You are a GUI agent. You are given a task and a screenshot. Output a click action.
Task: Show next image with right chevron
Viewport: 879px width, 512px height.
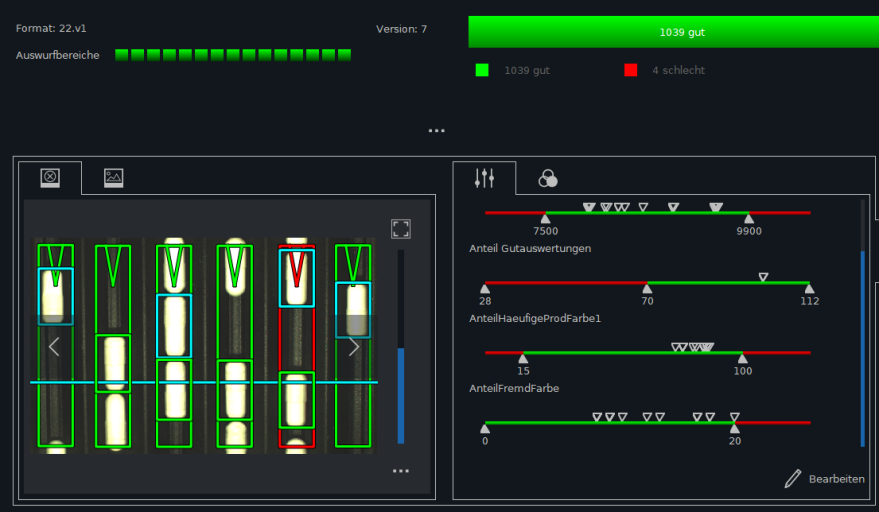354,347
